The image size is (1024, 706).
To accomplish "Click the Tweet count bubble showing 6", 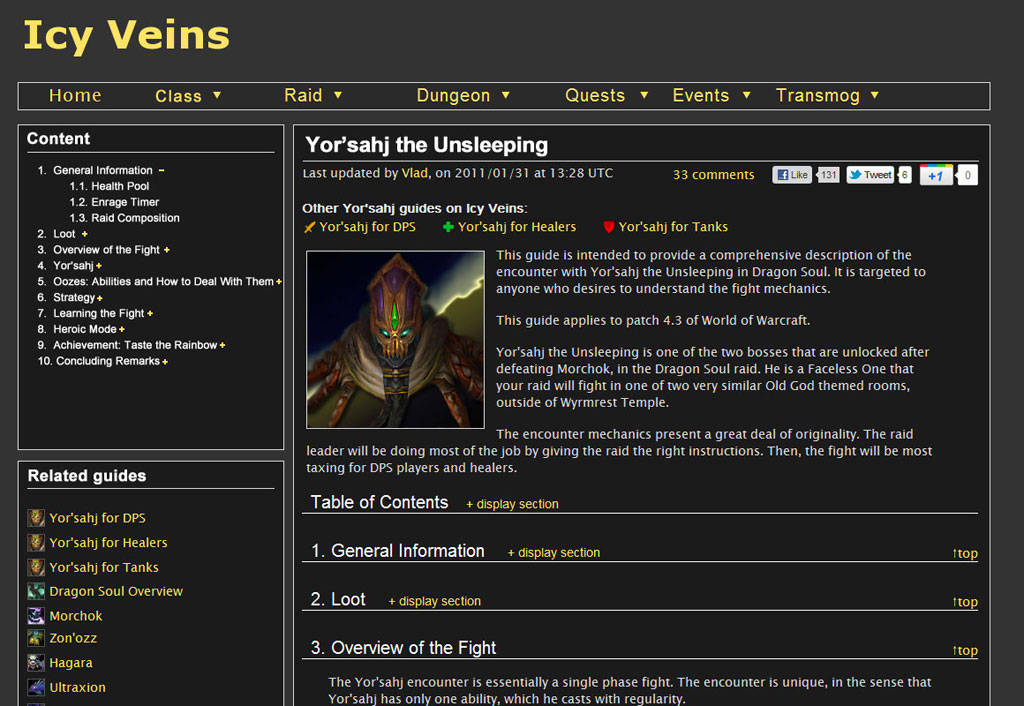I will tap(904, 175).
